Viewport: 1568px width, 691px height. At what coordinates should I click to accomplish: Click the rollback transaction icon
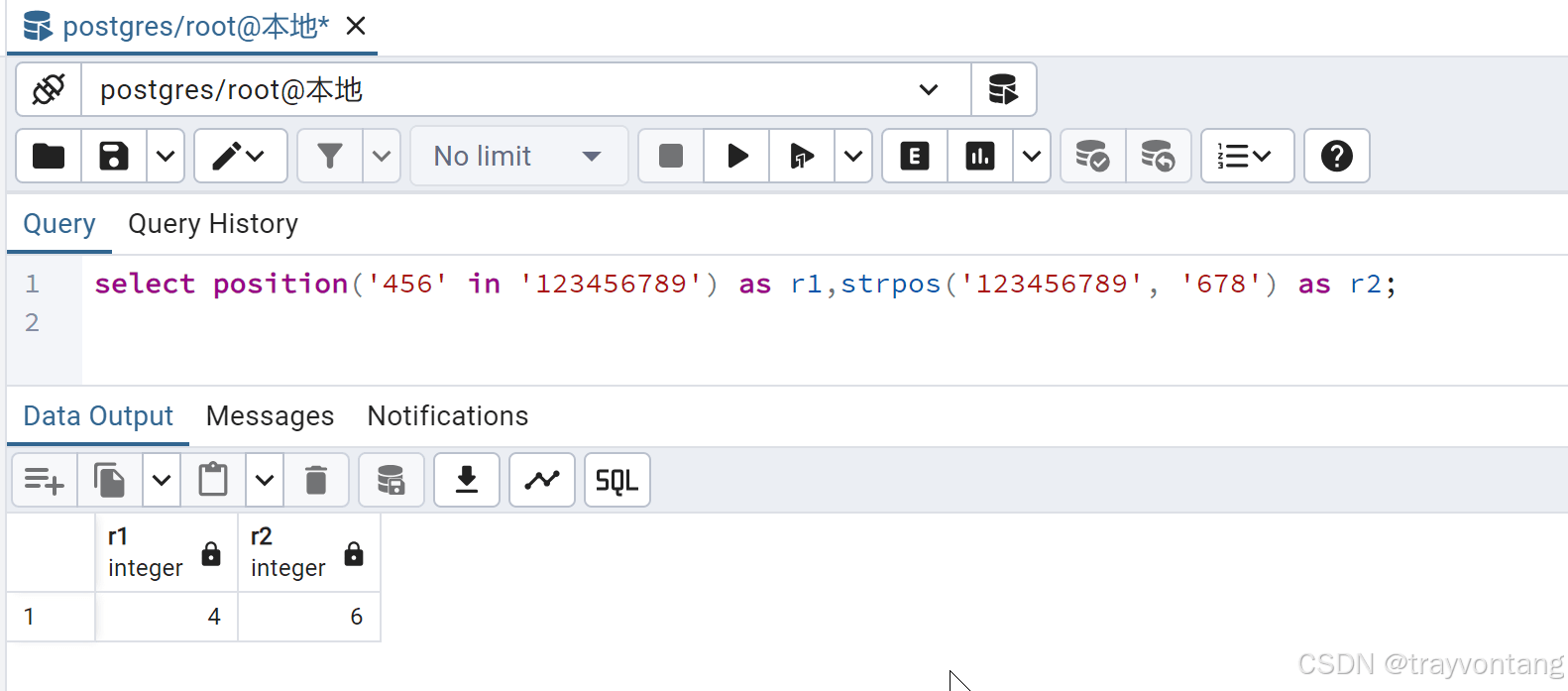[1159, 156]
